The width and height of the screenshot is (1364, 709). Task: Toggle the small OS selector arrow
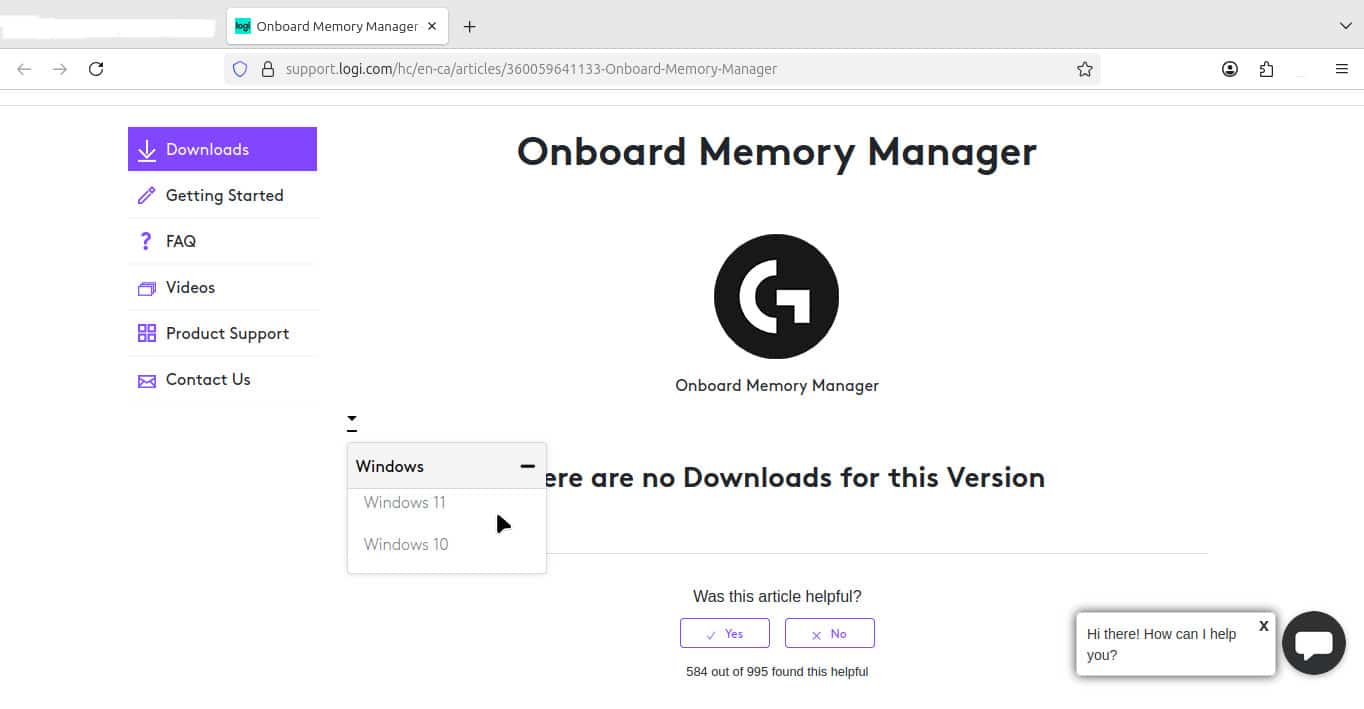click(x=352, y=421)
